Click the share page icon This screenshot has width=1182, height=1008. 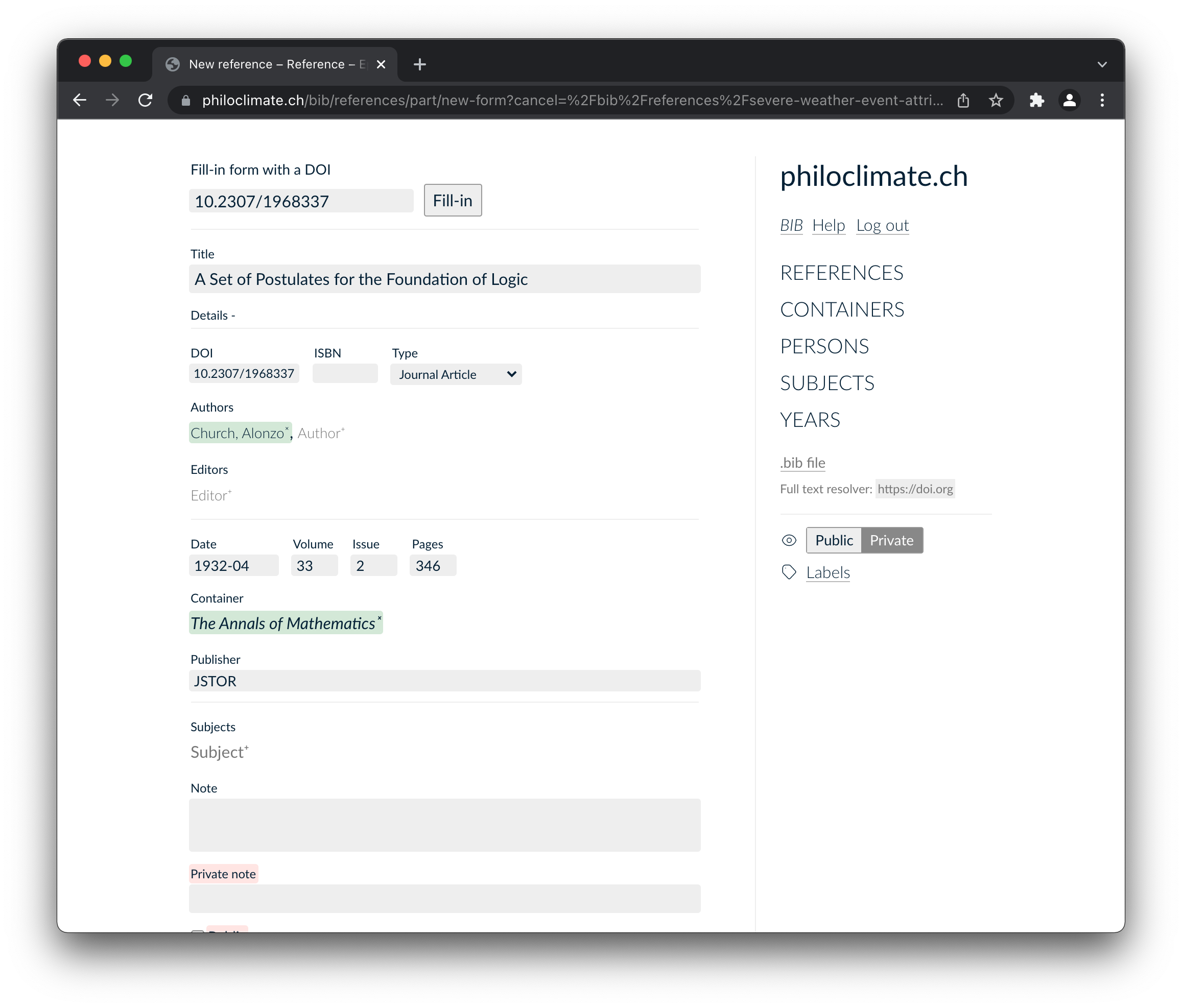point(963,101)
